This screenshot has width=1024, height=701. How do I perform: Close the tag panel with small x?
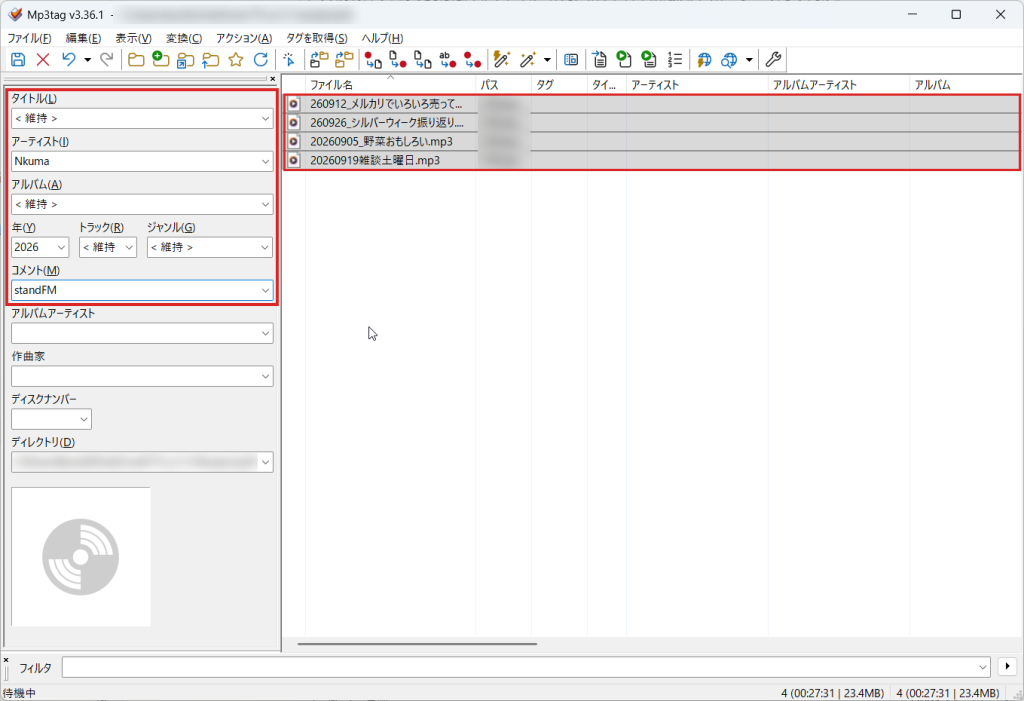[x=273, y=79]
